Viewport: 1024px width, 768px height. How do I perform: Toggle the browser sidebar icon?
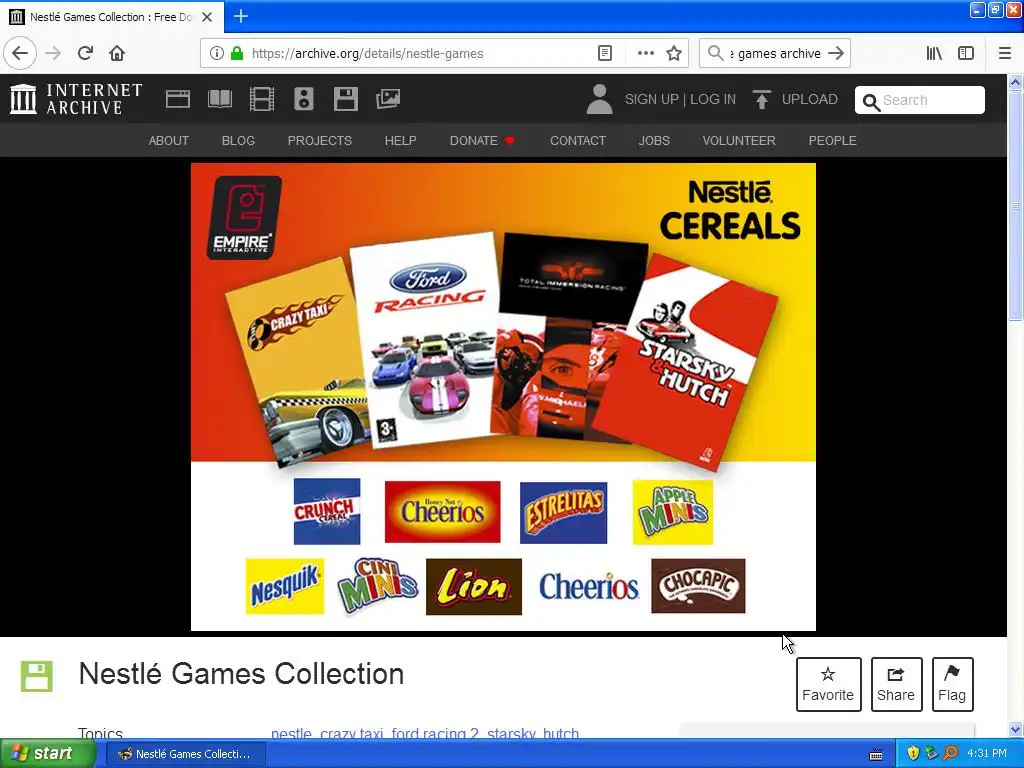click(966, 53)
